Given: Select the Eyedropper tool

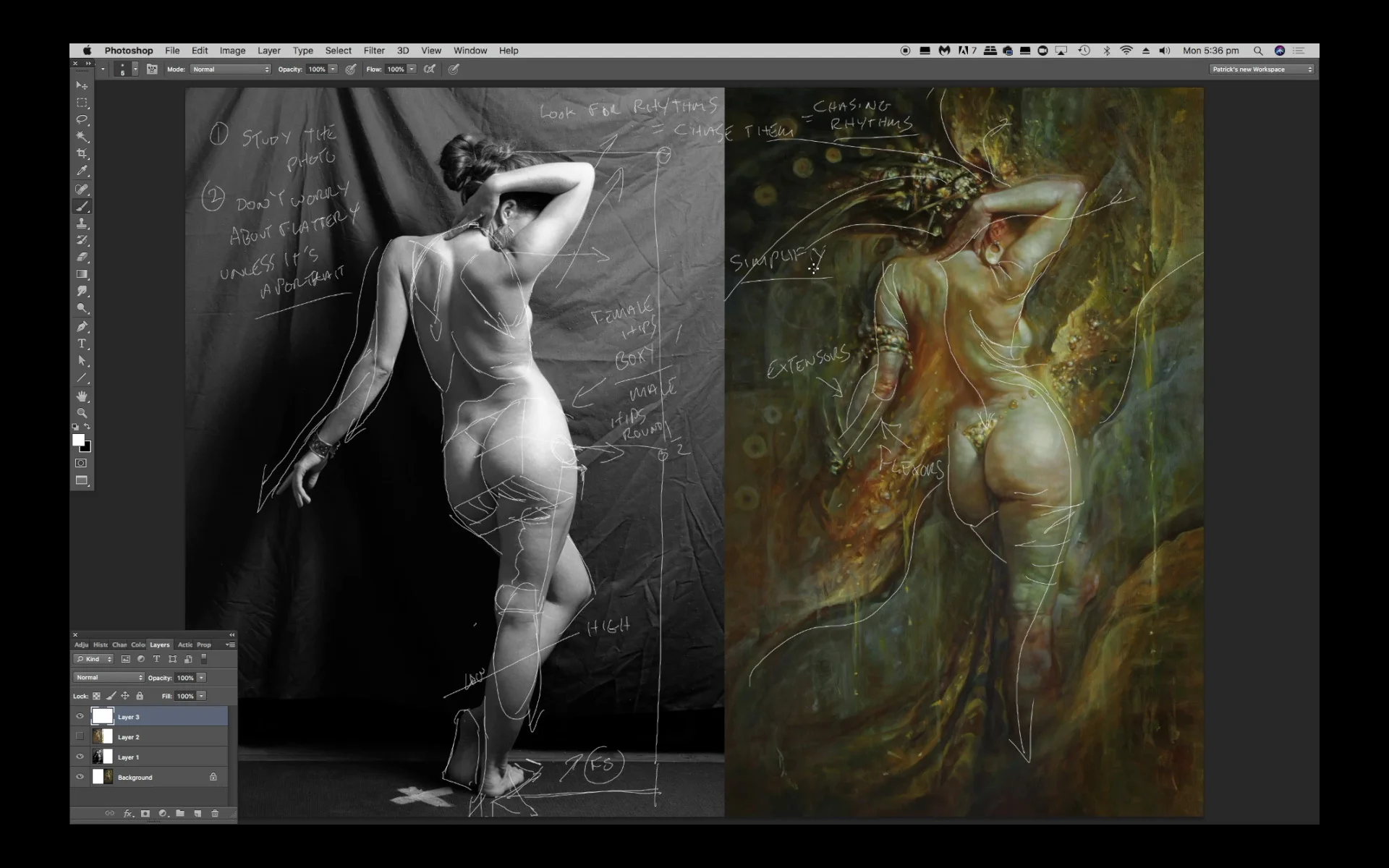Looking at the screenshot, I should 82,171.
